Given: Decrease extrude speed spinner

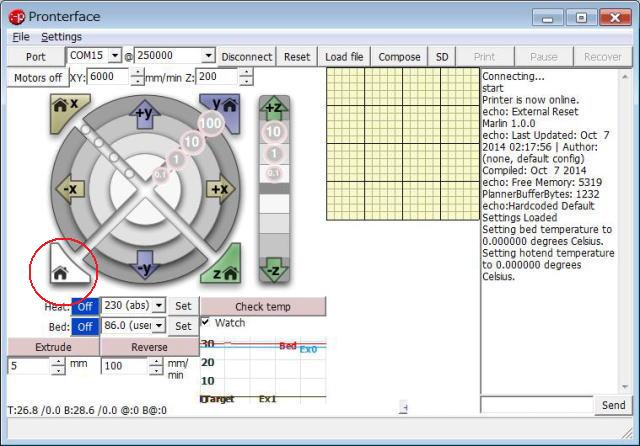Looking at the screenshot, I should 156,370.
